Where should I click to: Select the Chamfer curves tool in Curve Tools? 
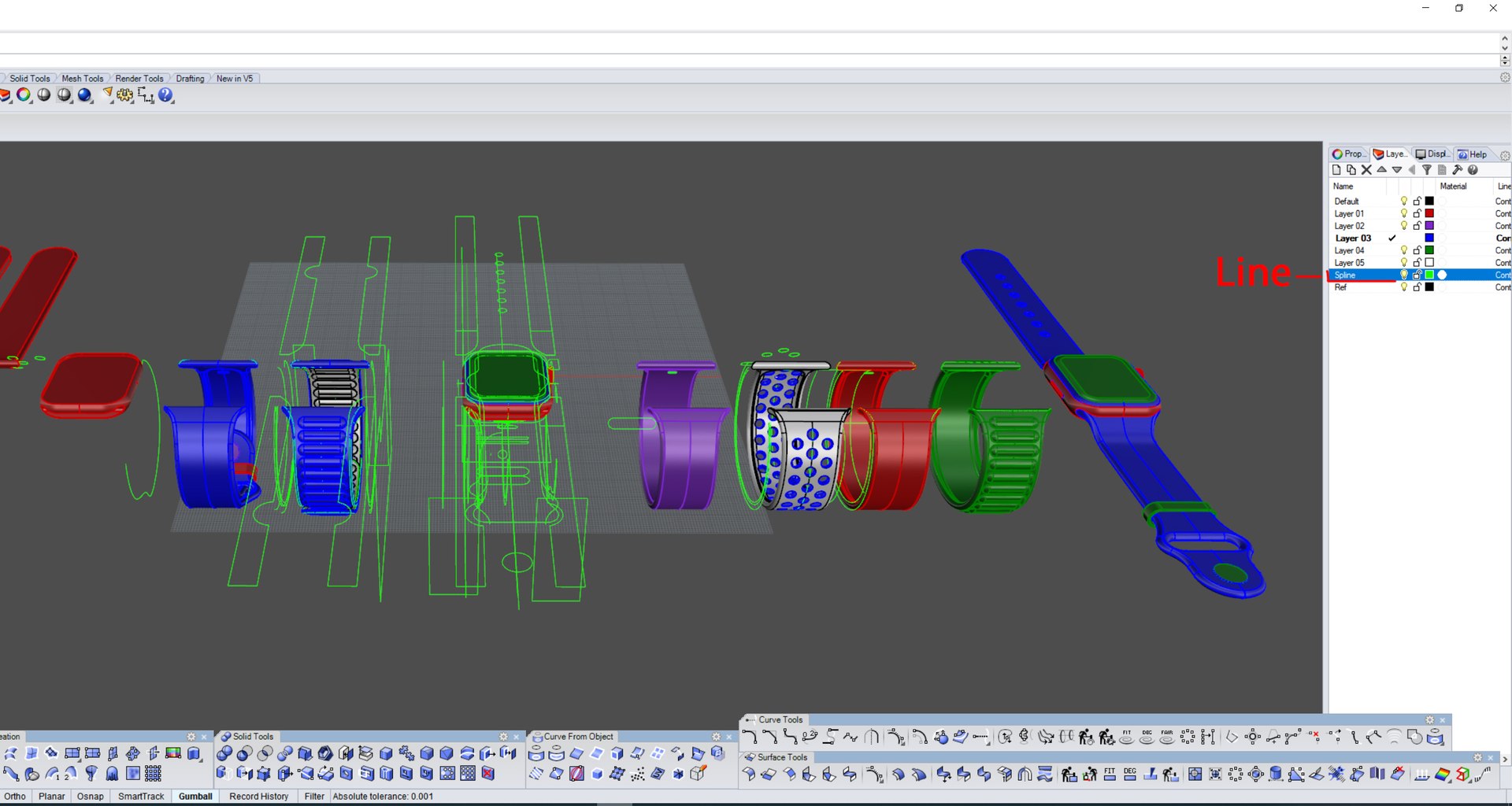[769, 737]
